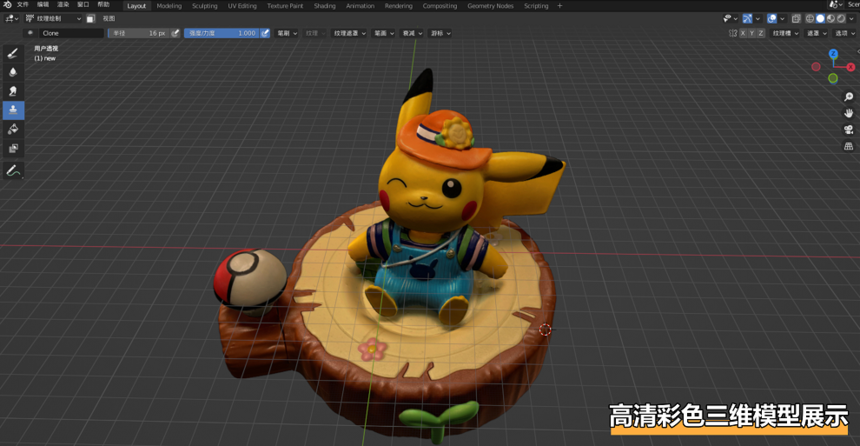Switch to the Sculpting workspace tab
This screenshot has height=446, width=860.
[x=205, y=5]
